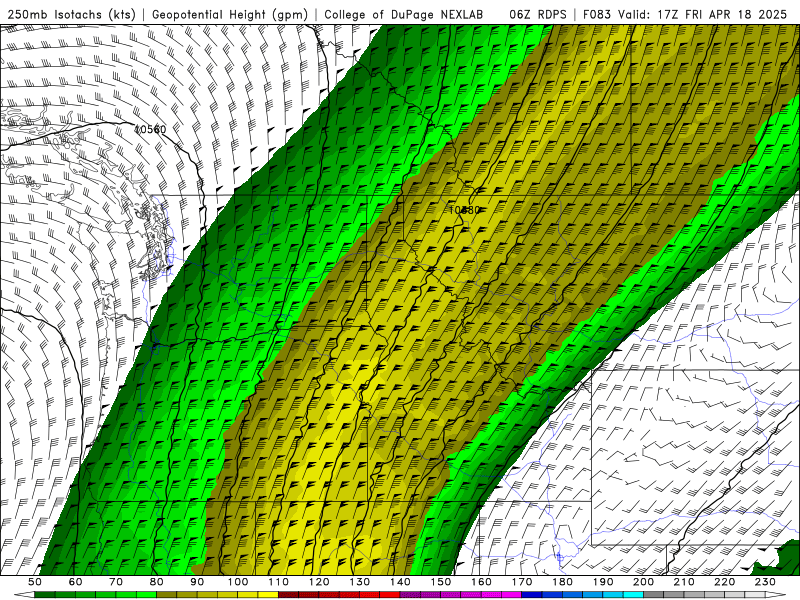Select the dark blue swatch starting at 170
This screenshot has height=600, width=800.
click(x=532, y=595)
